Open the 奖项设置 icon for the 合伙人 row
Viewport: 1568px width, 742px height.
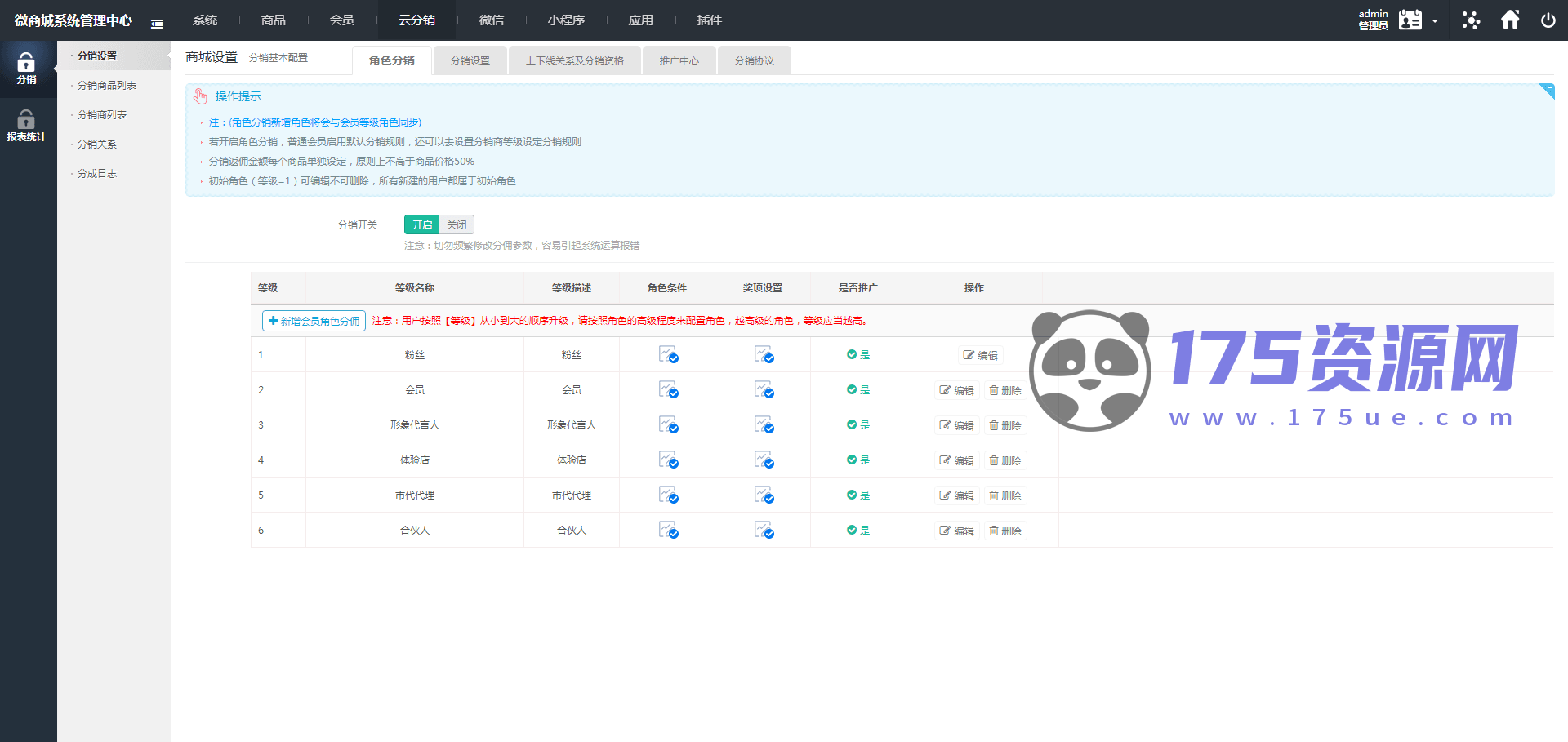[764, 531]
